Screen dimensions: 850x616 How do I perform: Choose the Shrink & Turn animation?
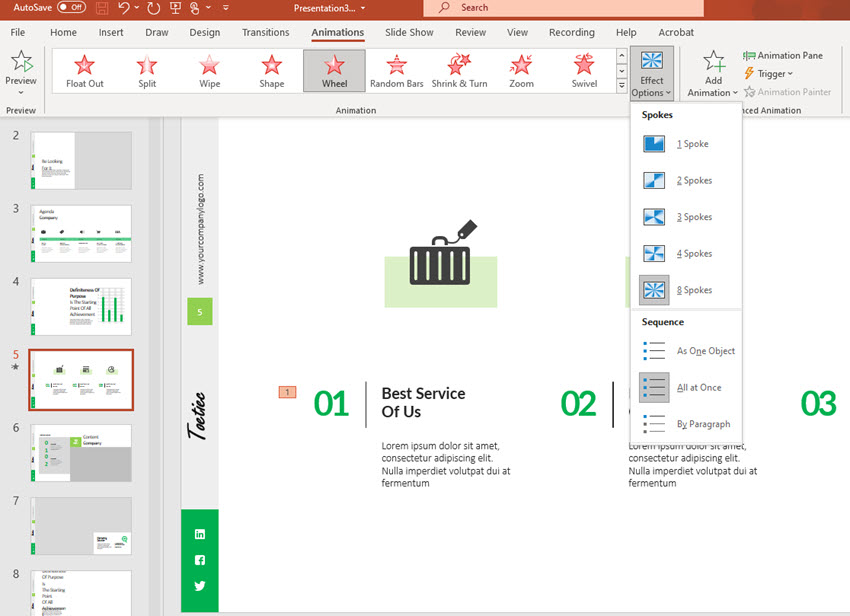click(459, 70)
